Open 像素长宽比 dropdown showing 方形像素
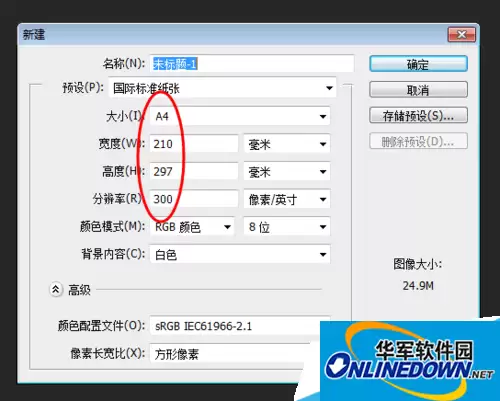 click(x=230, y=354)
